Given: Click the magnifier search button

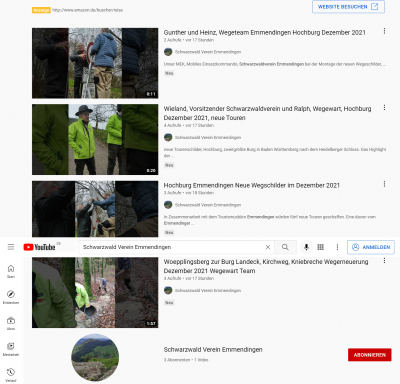Looking at the screenshot, I should pyautogui.click(x=285, y=247).
